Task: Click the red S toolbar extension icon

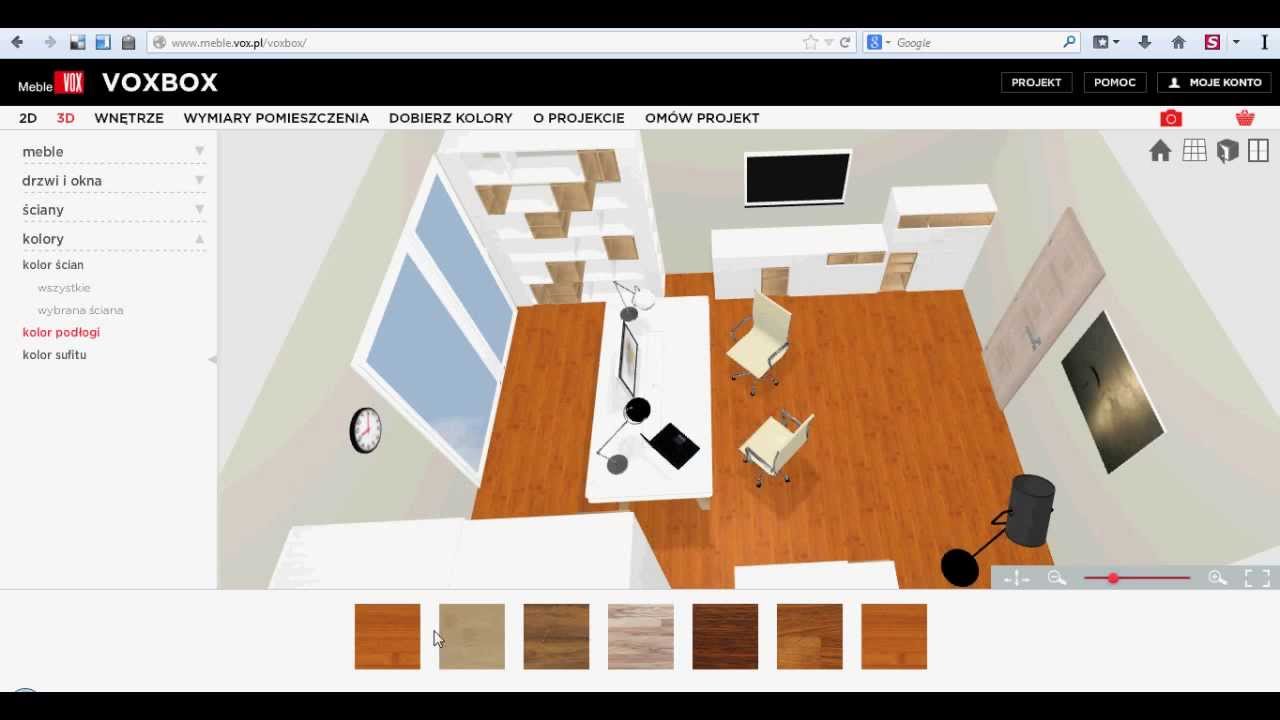Action: point(1212,42)
